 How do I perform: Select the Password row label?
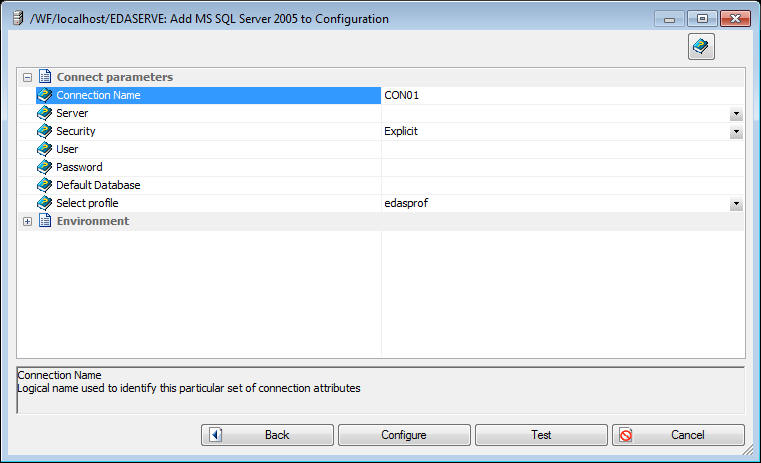click(x=79, y=167)
